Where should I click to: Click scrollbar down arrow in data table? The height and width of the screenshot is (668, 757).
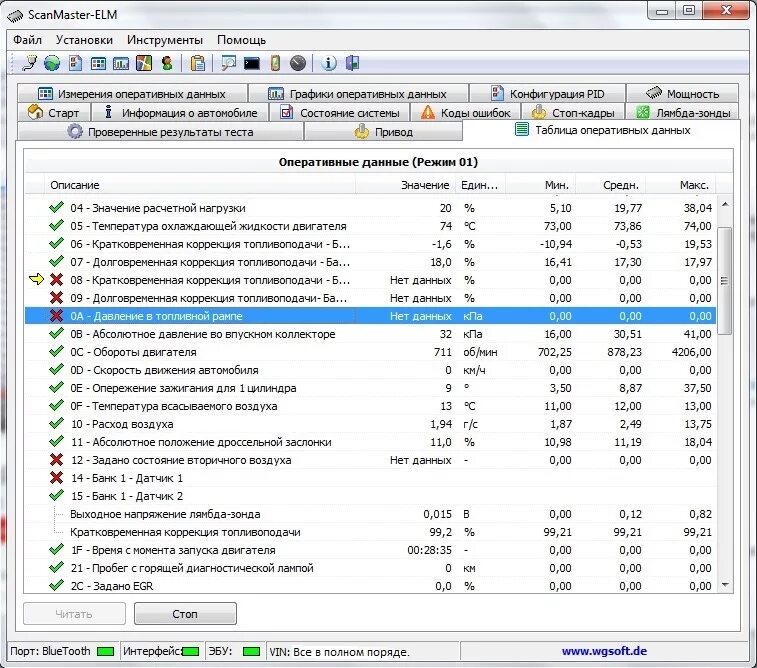point(725,585)
